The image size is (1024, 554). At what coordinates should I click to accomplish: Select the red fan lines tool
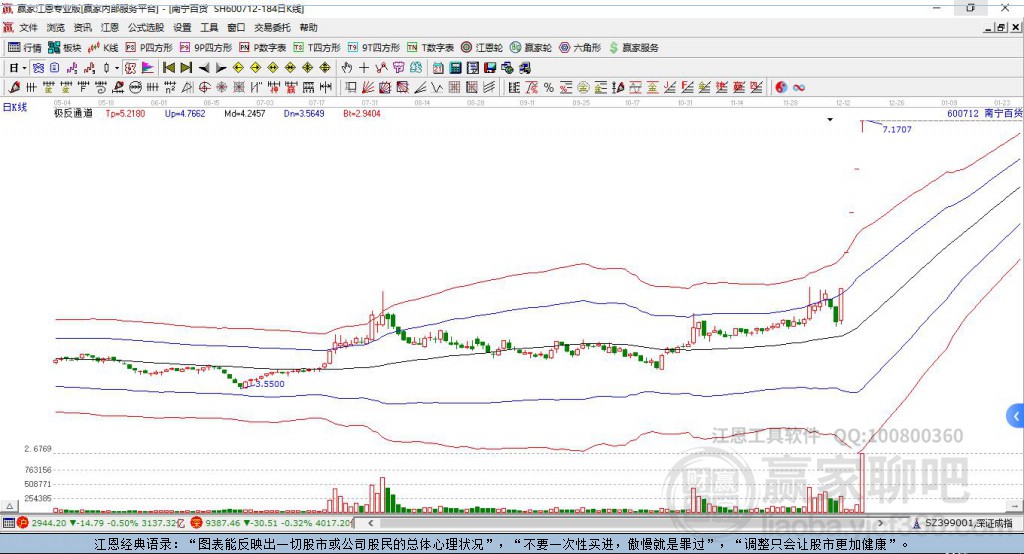(368, 88)
